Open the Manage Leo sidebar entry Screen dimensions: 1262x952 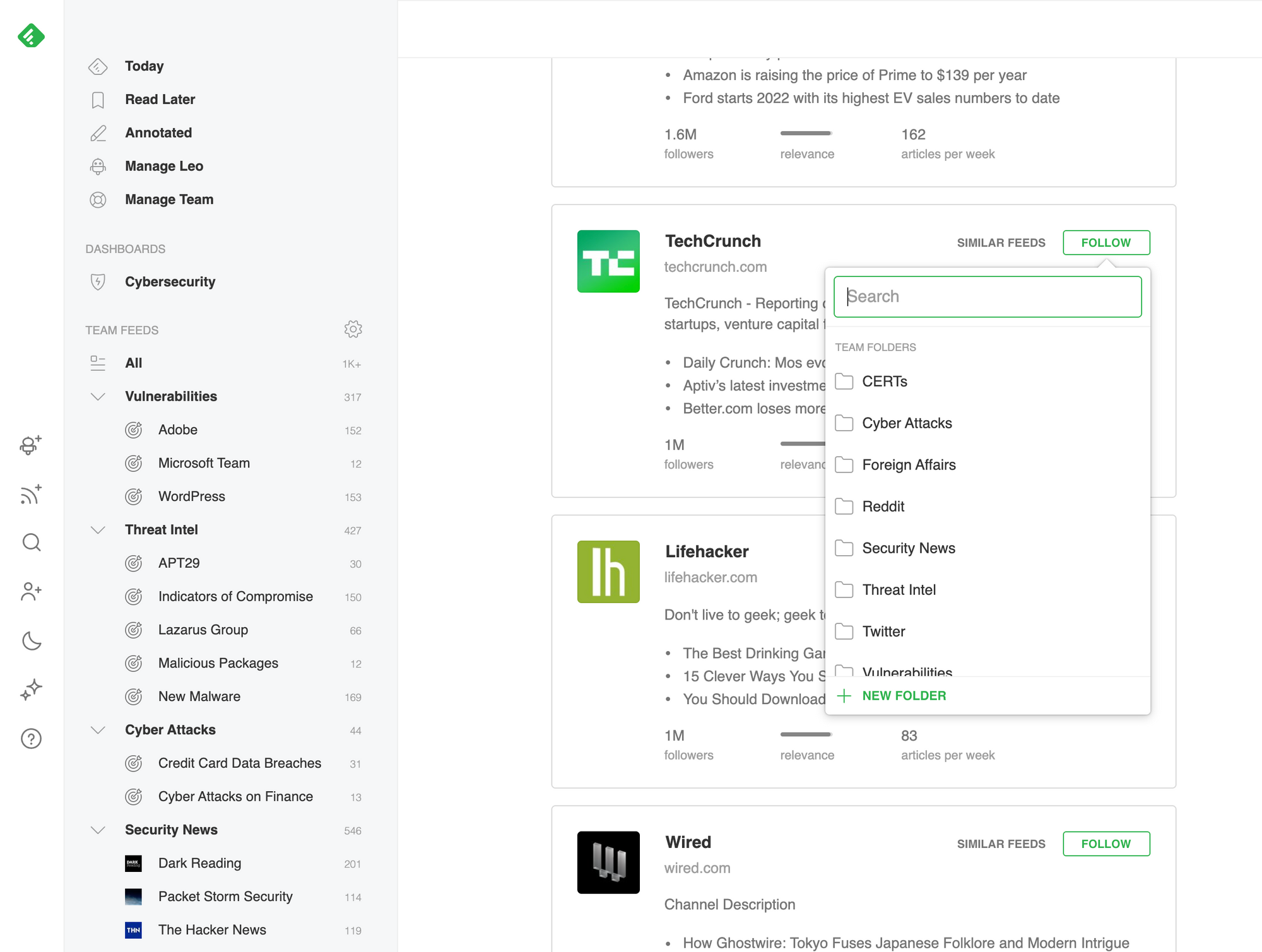163,166
